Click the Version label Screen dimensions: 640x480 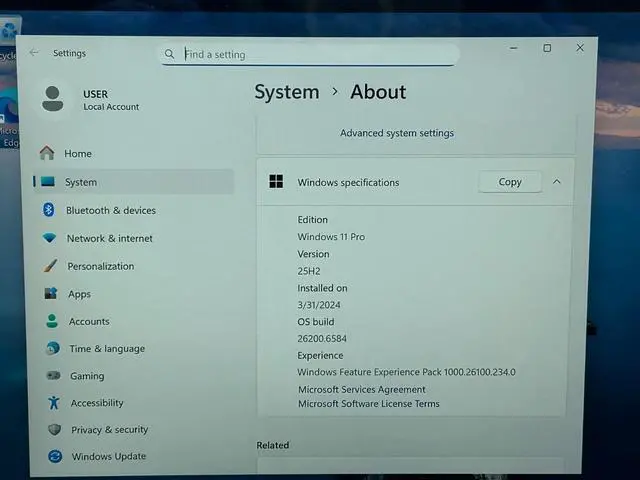coord(313,254)
